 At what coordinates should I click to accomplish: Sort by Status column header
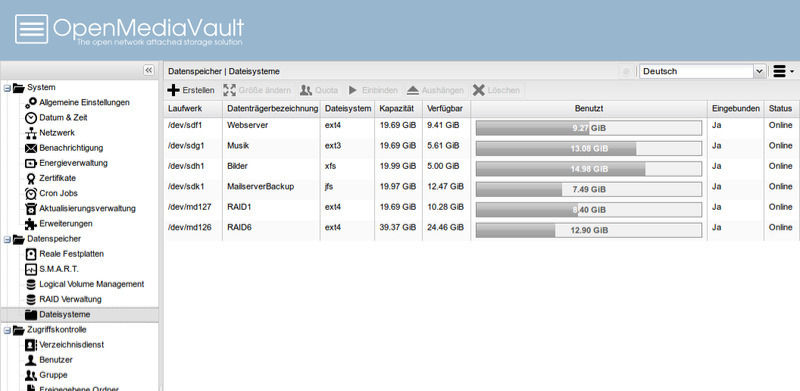tap(782, 109)
